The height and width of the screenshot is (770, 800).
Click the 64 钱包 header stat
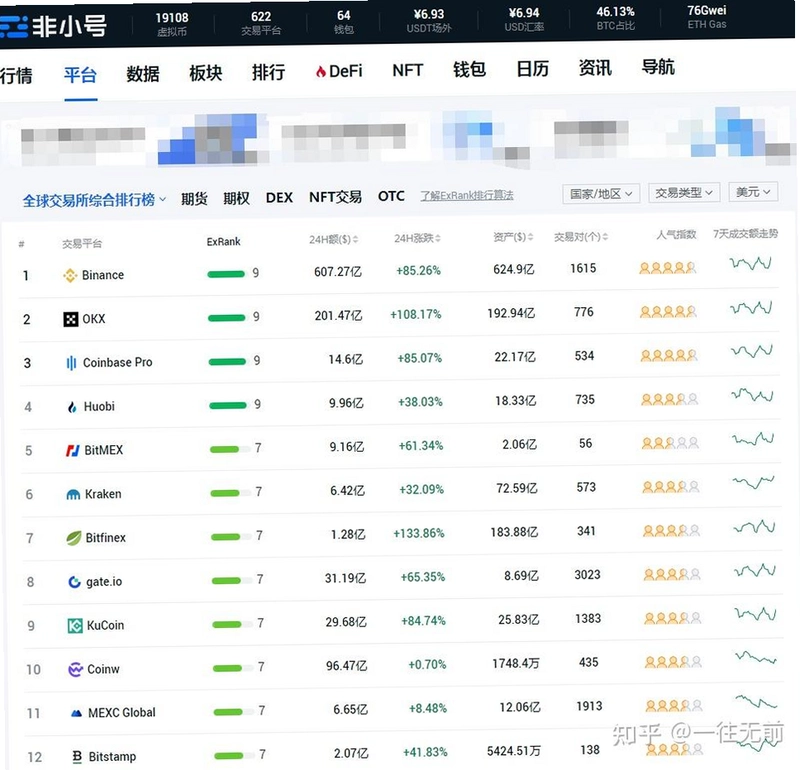[344, 22]
